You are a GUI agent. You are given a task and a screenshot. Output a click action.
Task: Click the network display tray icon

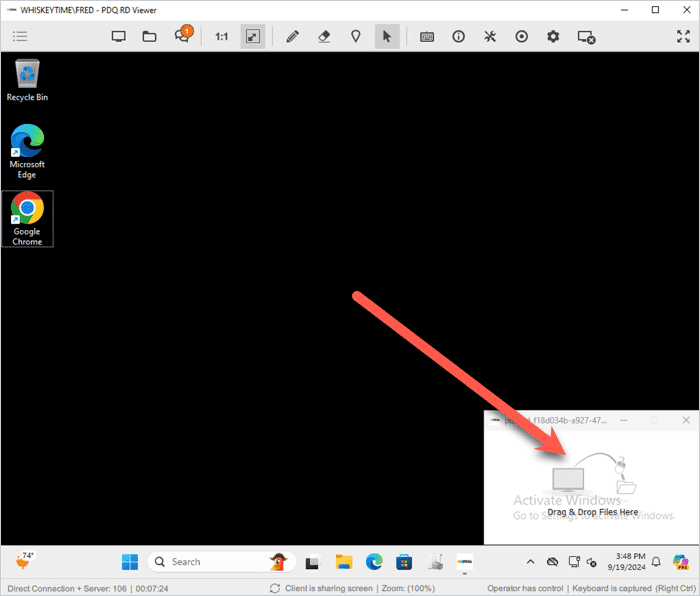574,561
